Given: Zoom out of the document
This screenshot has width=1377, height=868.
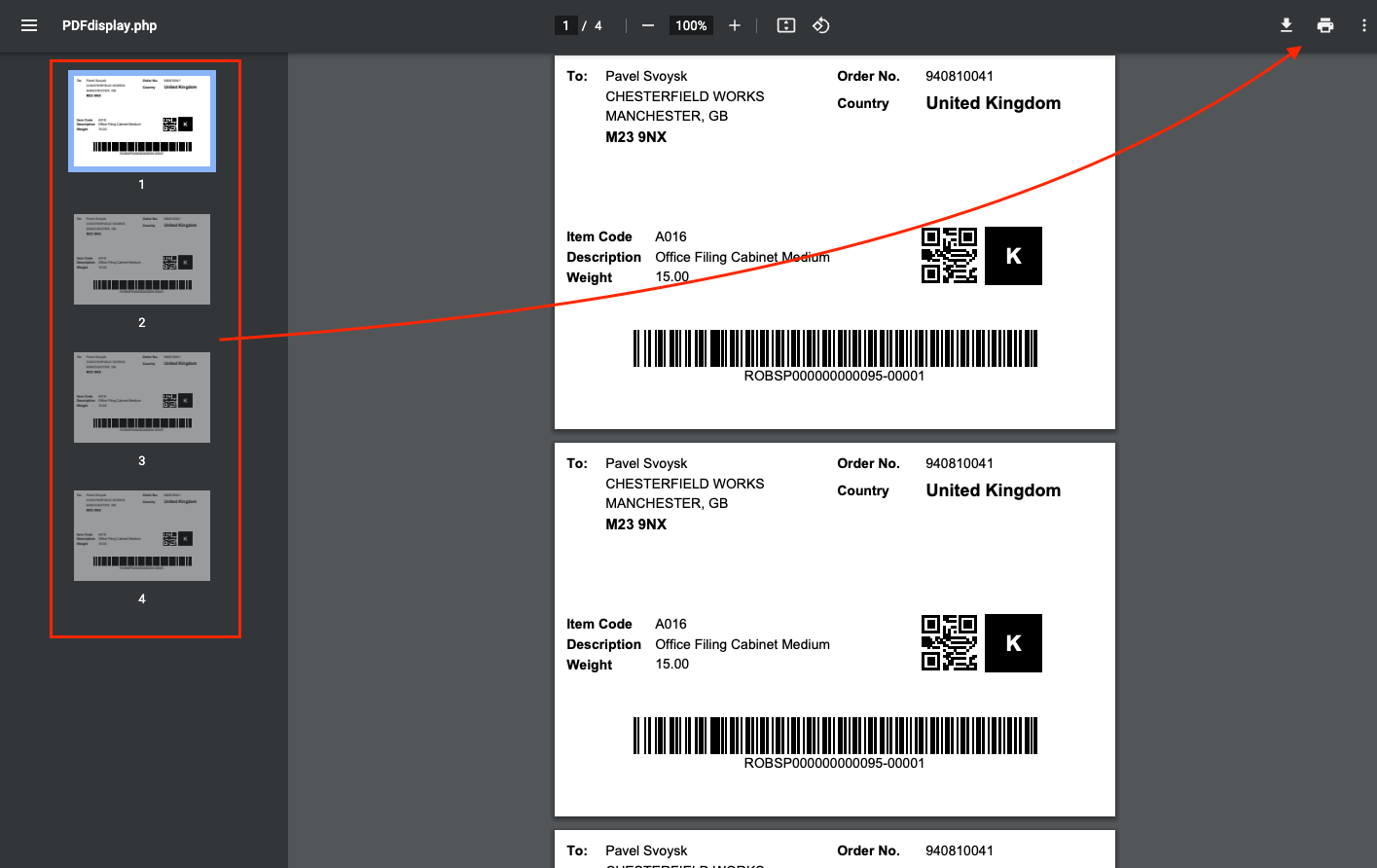Looking at the screenshot, I should (x=647, y=25).
